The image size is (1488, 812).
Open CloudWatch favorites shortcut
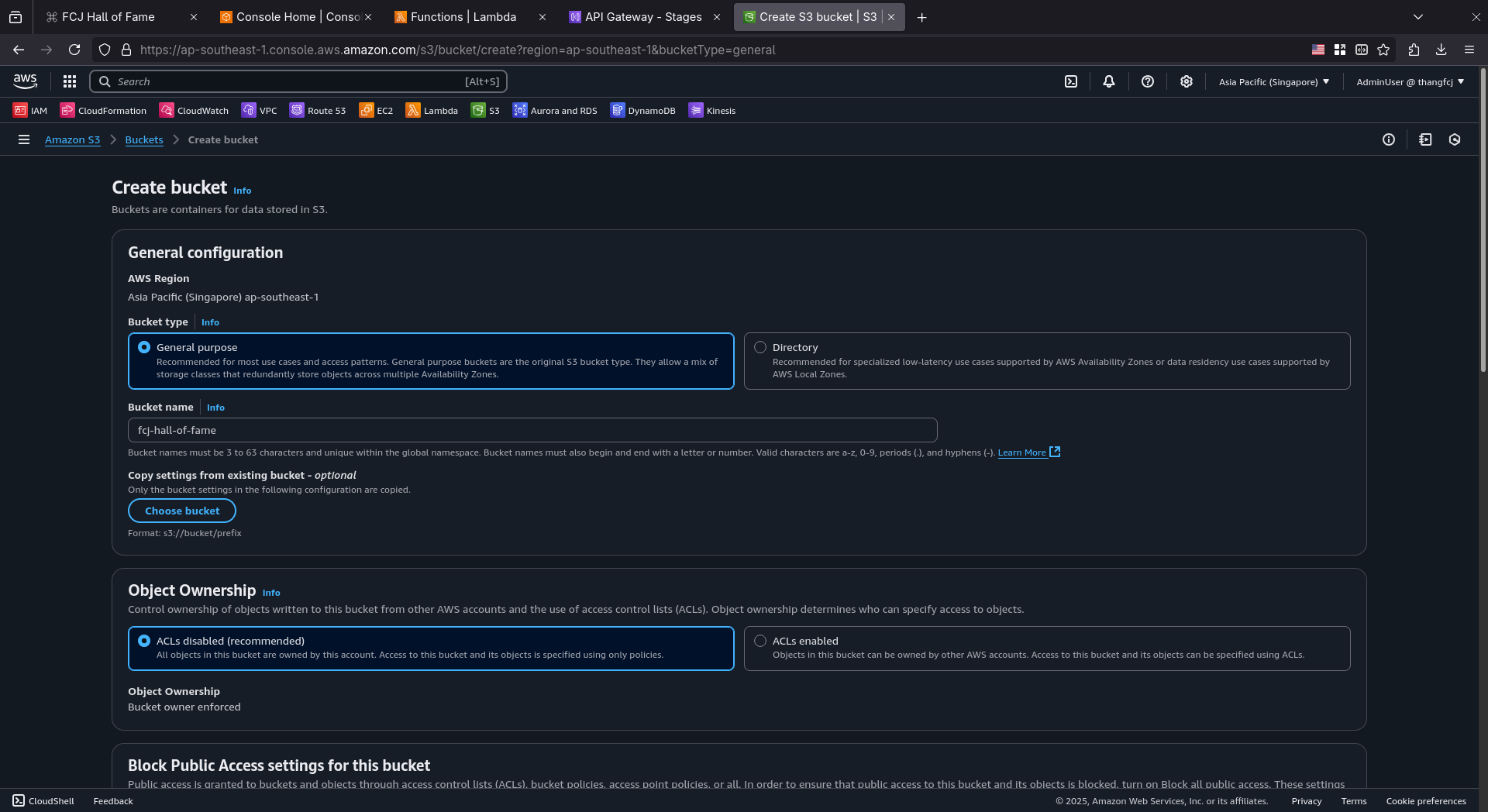point(194,111)
